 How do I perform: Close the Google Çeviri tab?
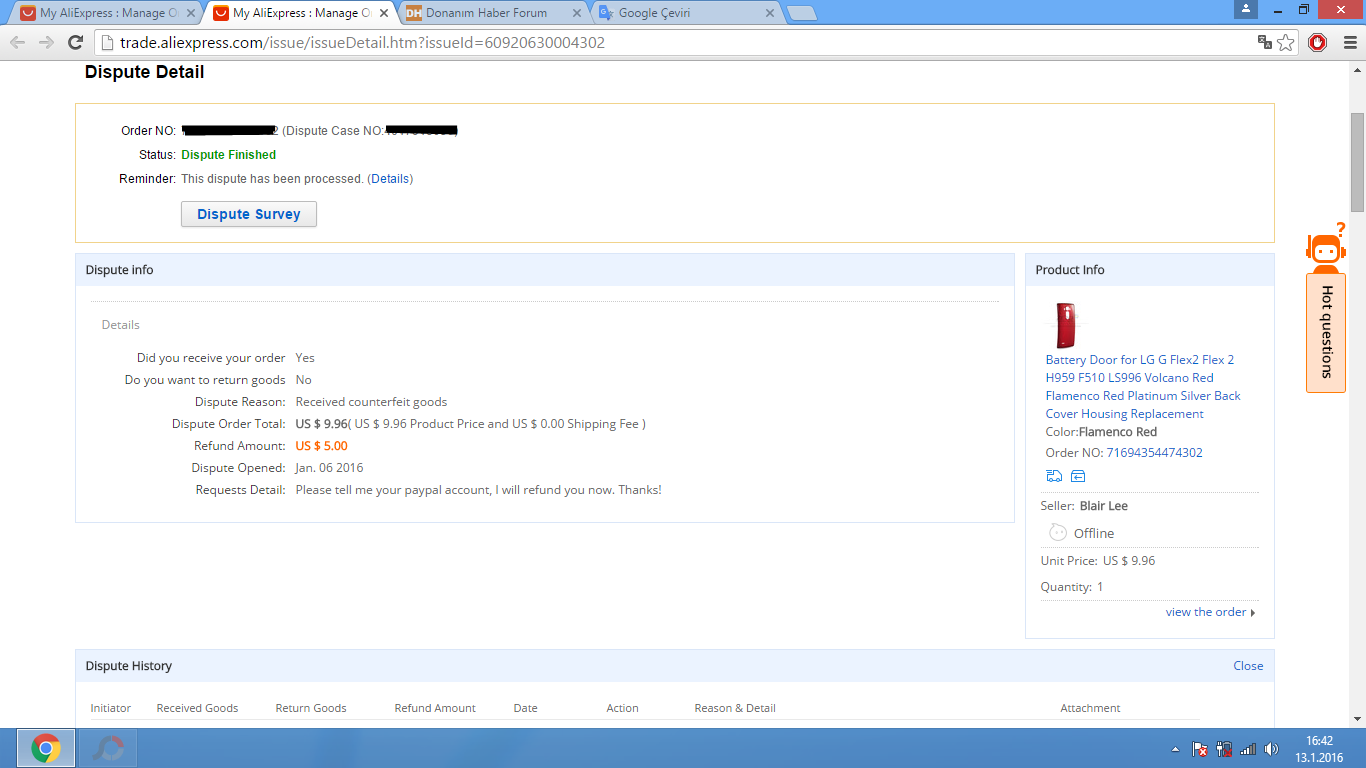coord(770,13)
